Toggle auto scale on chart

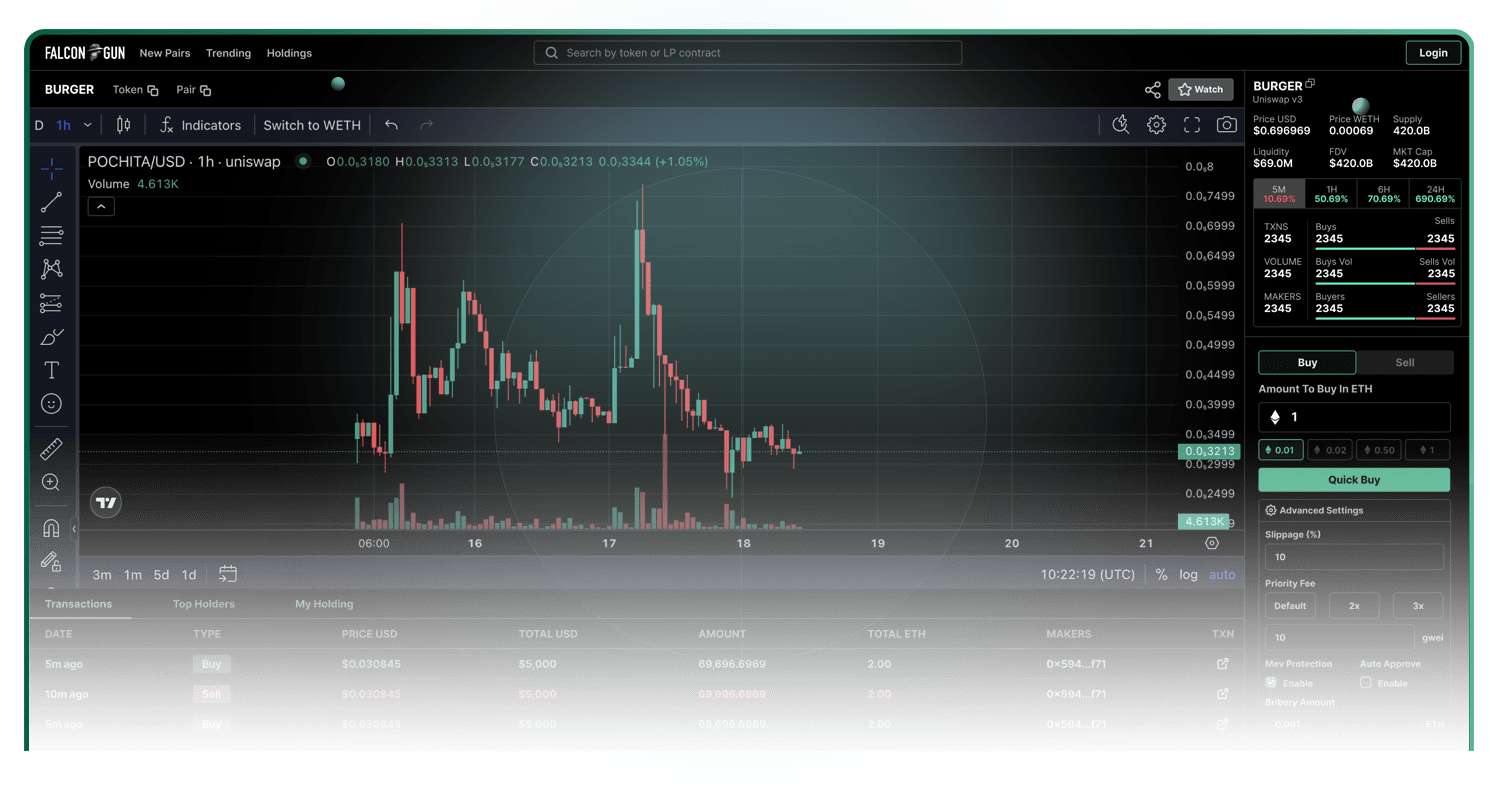tap(1222, 575)
